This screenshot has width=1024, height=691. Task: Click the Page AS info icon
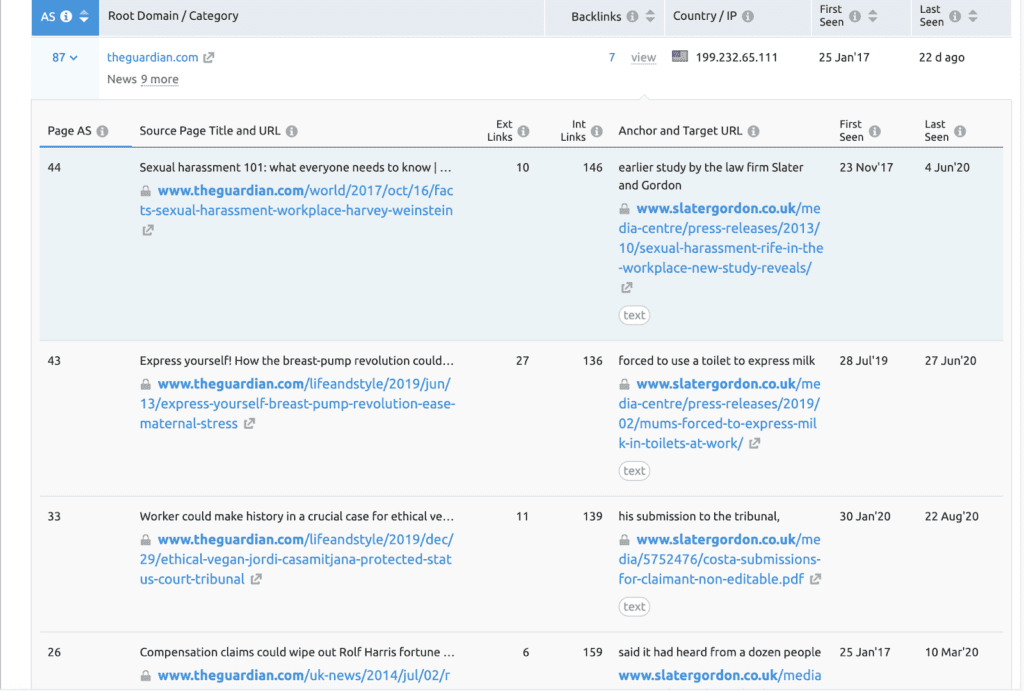103,131
